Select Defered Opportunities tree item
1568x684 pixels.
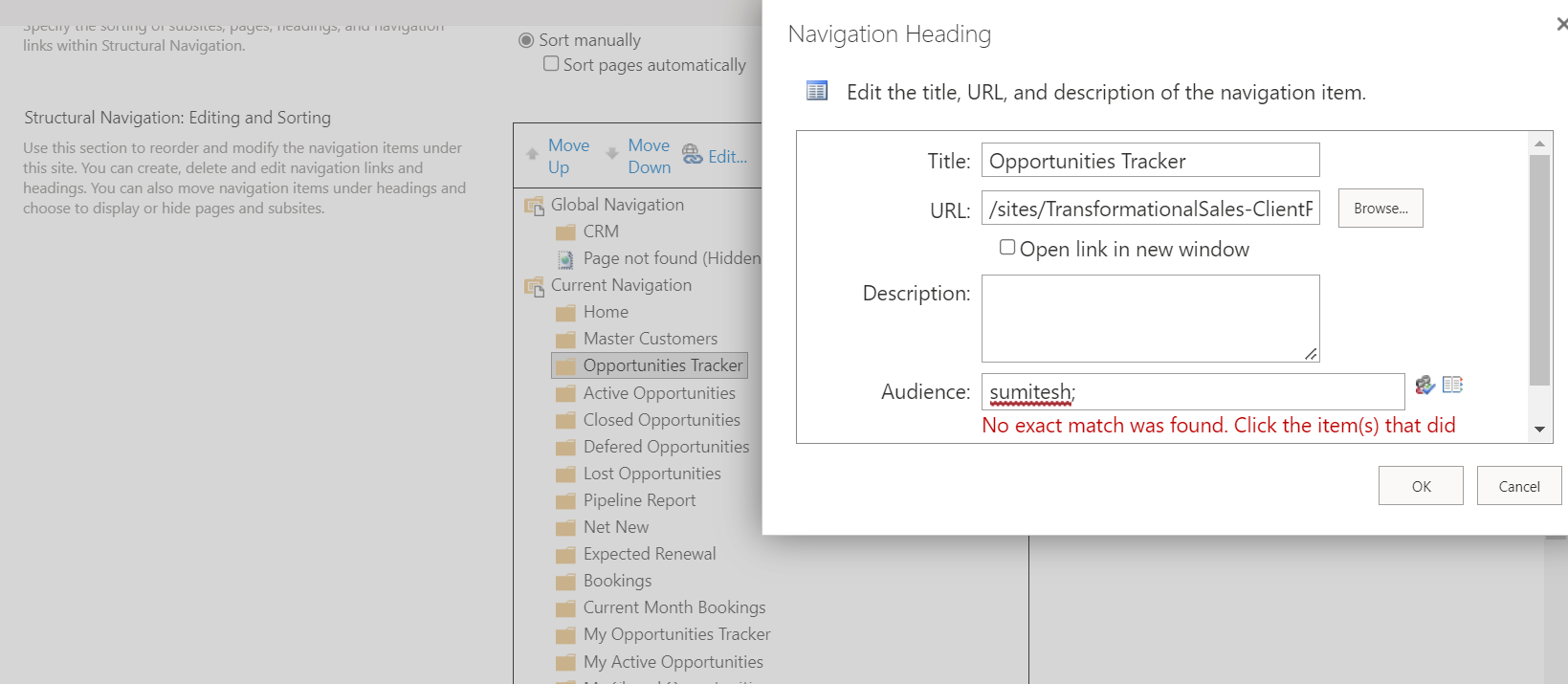click(x=667, y=447)
